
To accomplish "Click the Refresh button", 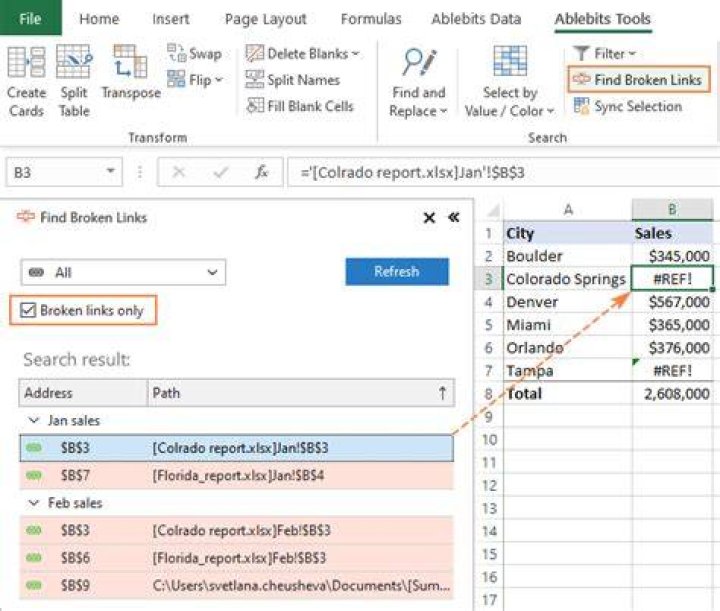I will click(397, 271).
